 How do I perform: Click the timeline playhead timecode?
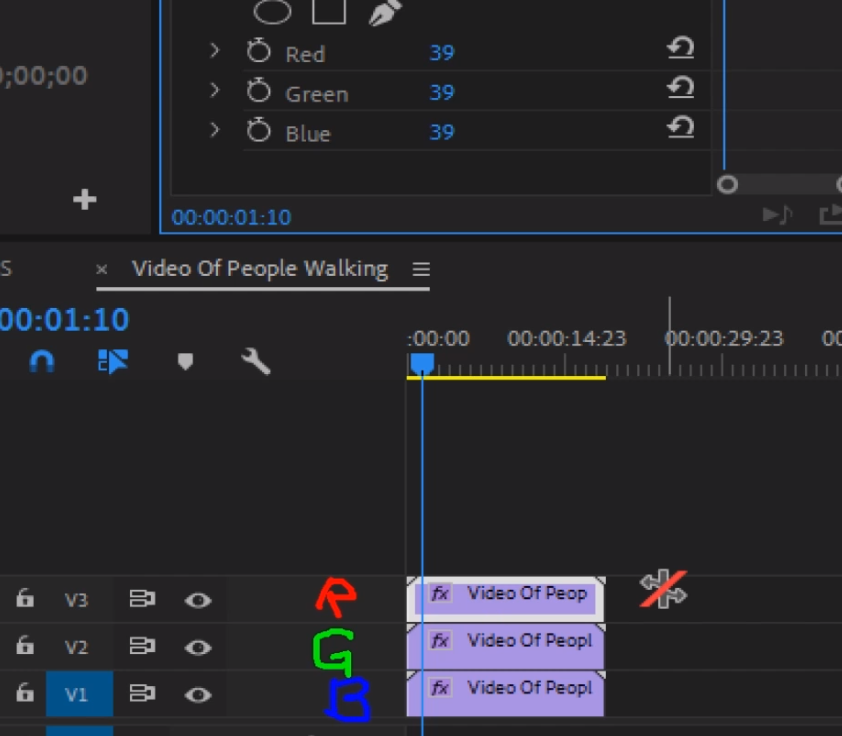64,320
